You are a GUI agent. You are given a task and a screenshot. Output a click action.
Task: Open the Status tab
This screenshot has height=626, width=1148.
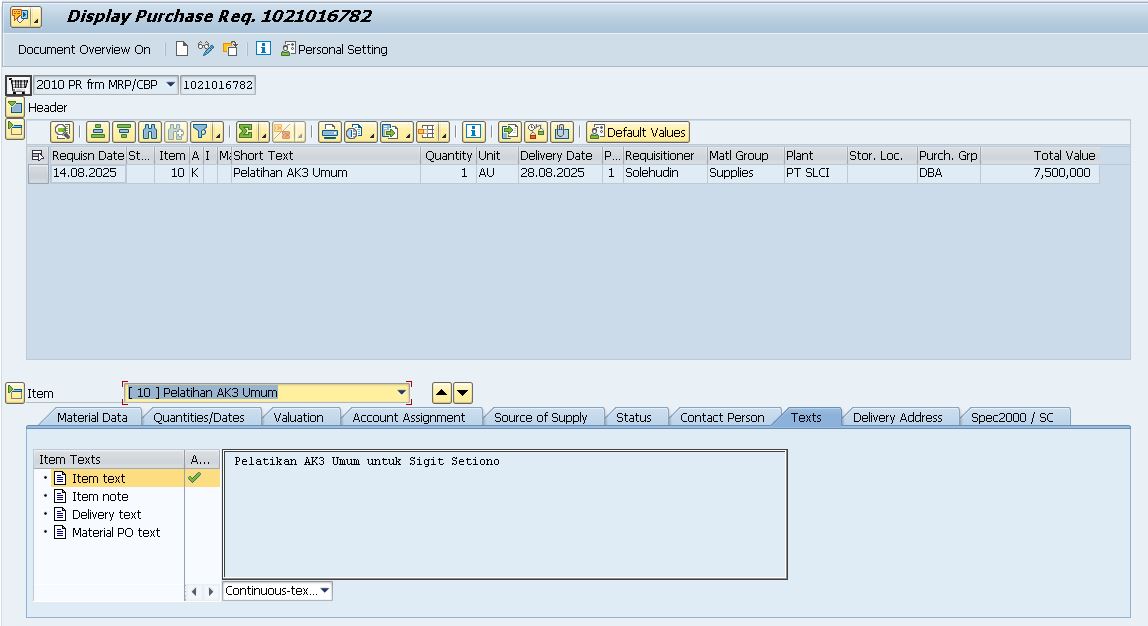coord(634,417)
